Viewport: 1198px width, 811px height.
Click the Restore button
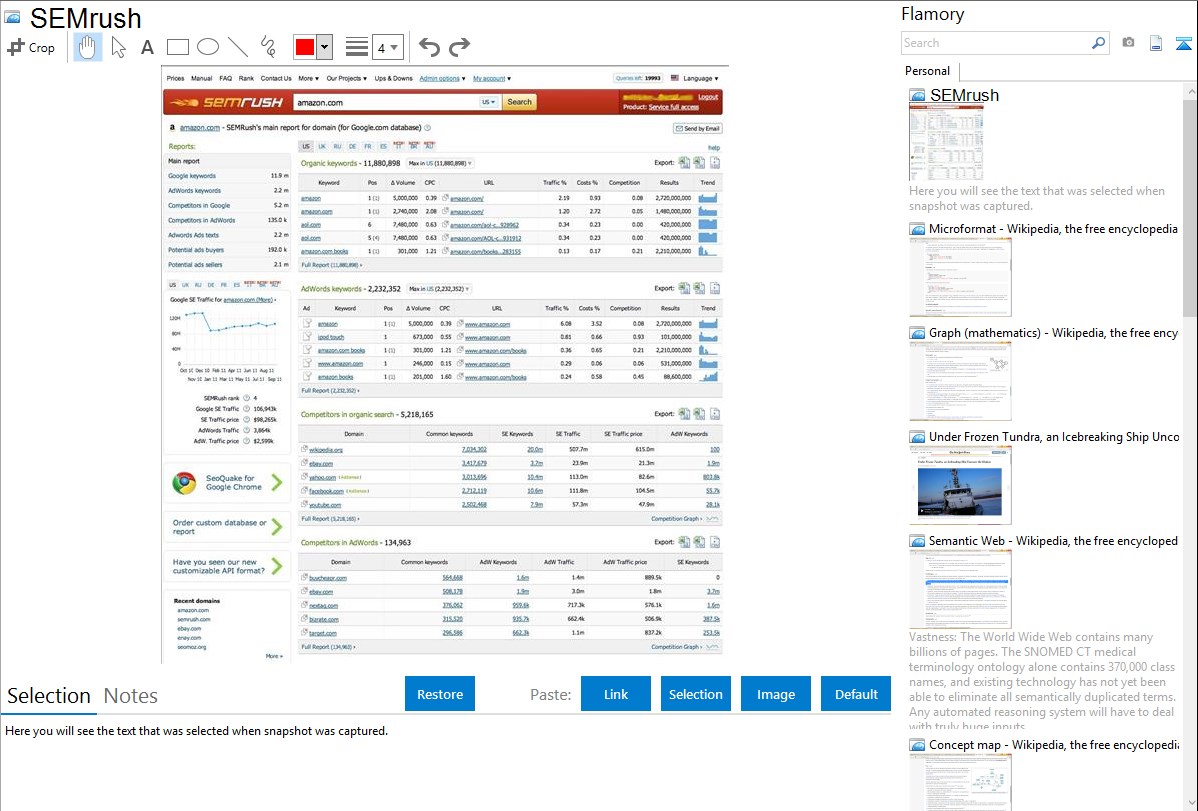(440, 694)
